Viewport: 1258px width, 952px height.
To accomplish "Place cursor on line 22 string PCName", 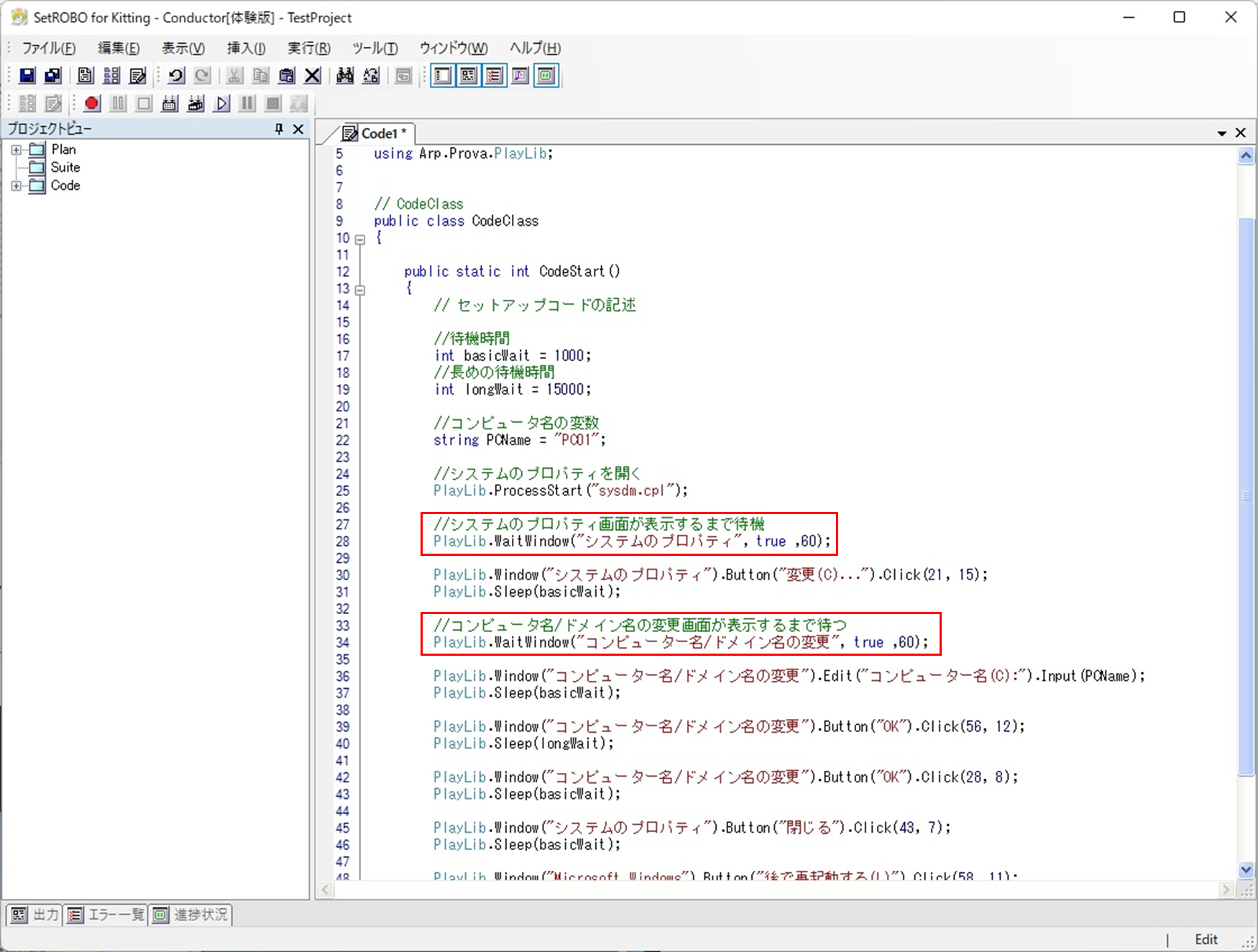I will pyautogui.click(x=519, y=440).
